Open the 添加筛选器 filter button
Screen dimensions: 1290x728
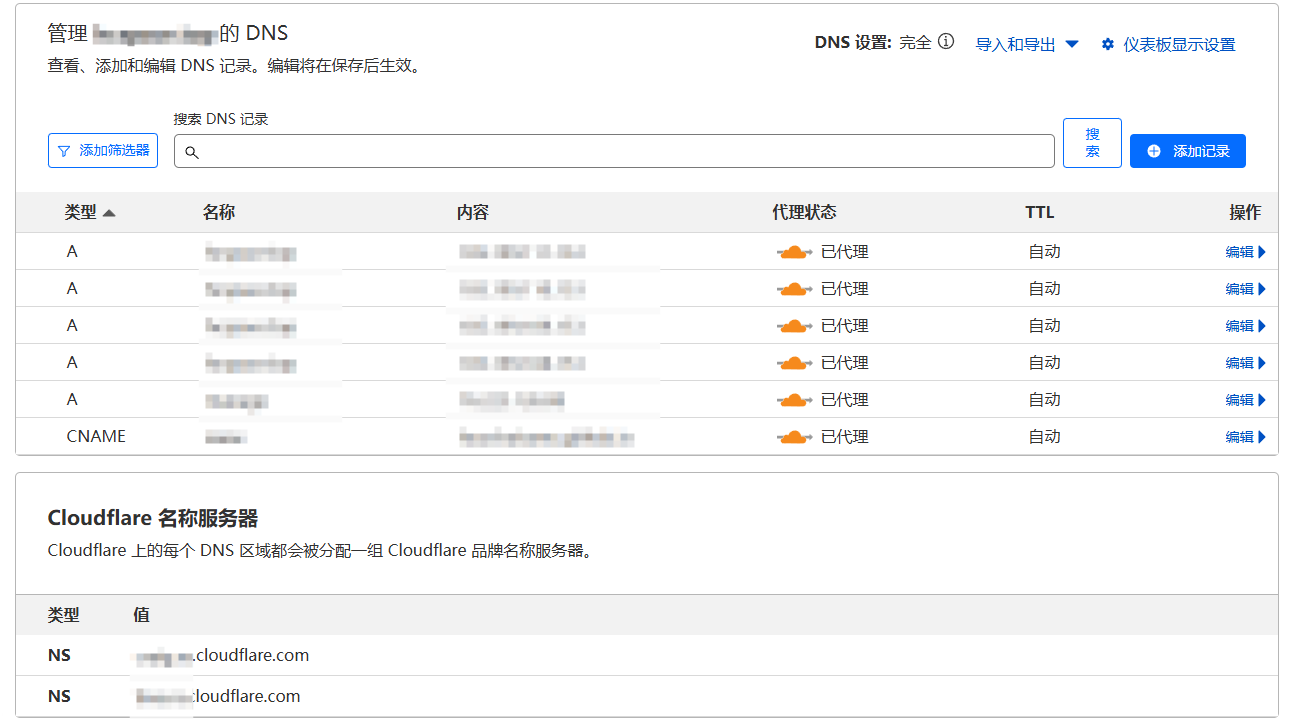tap(103, 150)
